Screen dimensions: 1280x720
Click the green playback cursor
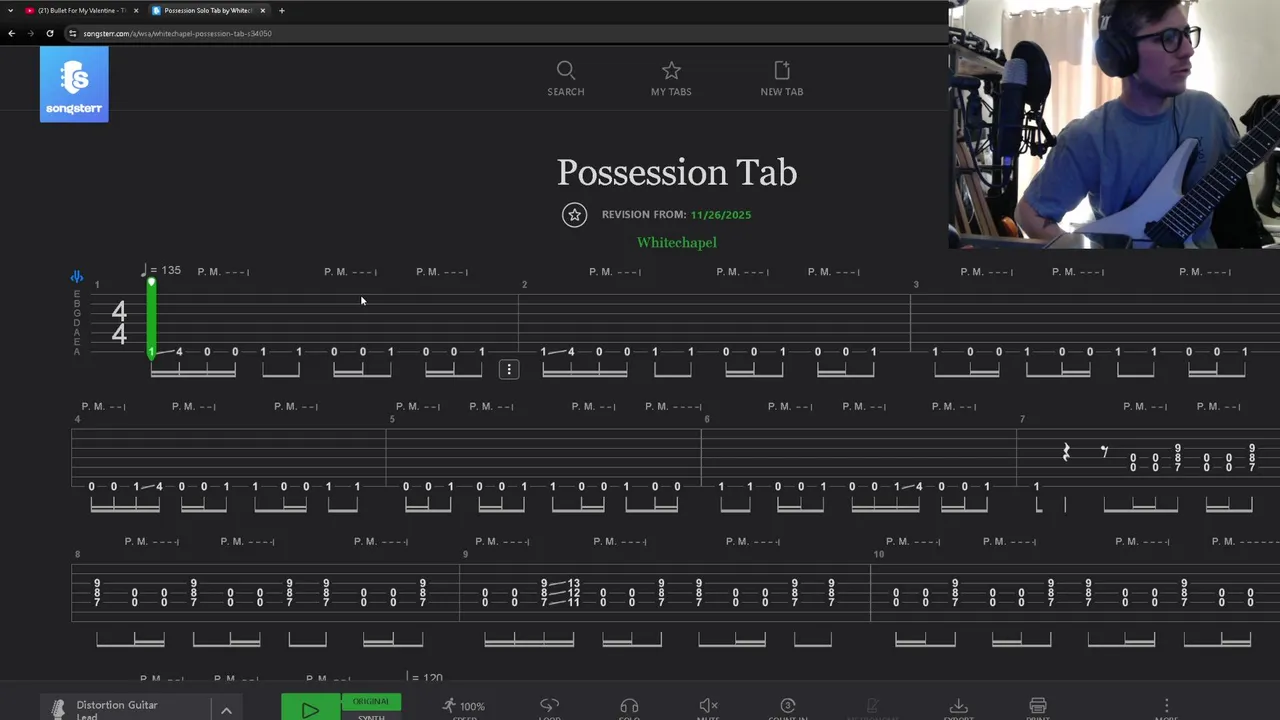[152, 318]
